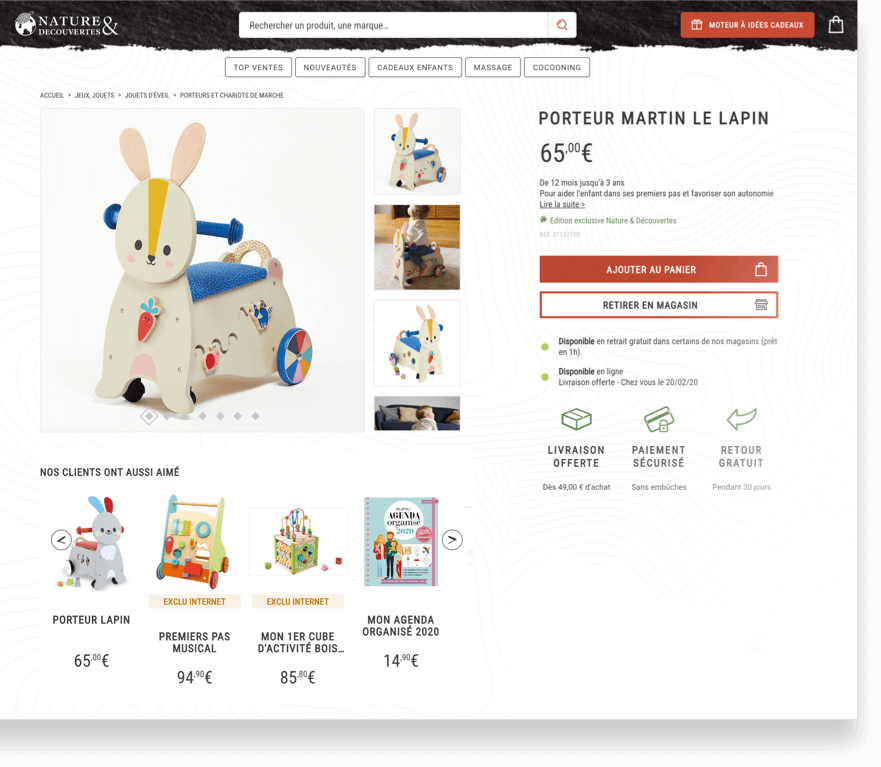The width and height of the screenshot is (881, 767).
Task: Click the search product input field
Action: (x=393, y=25)
